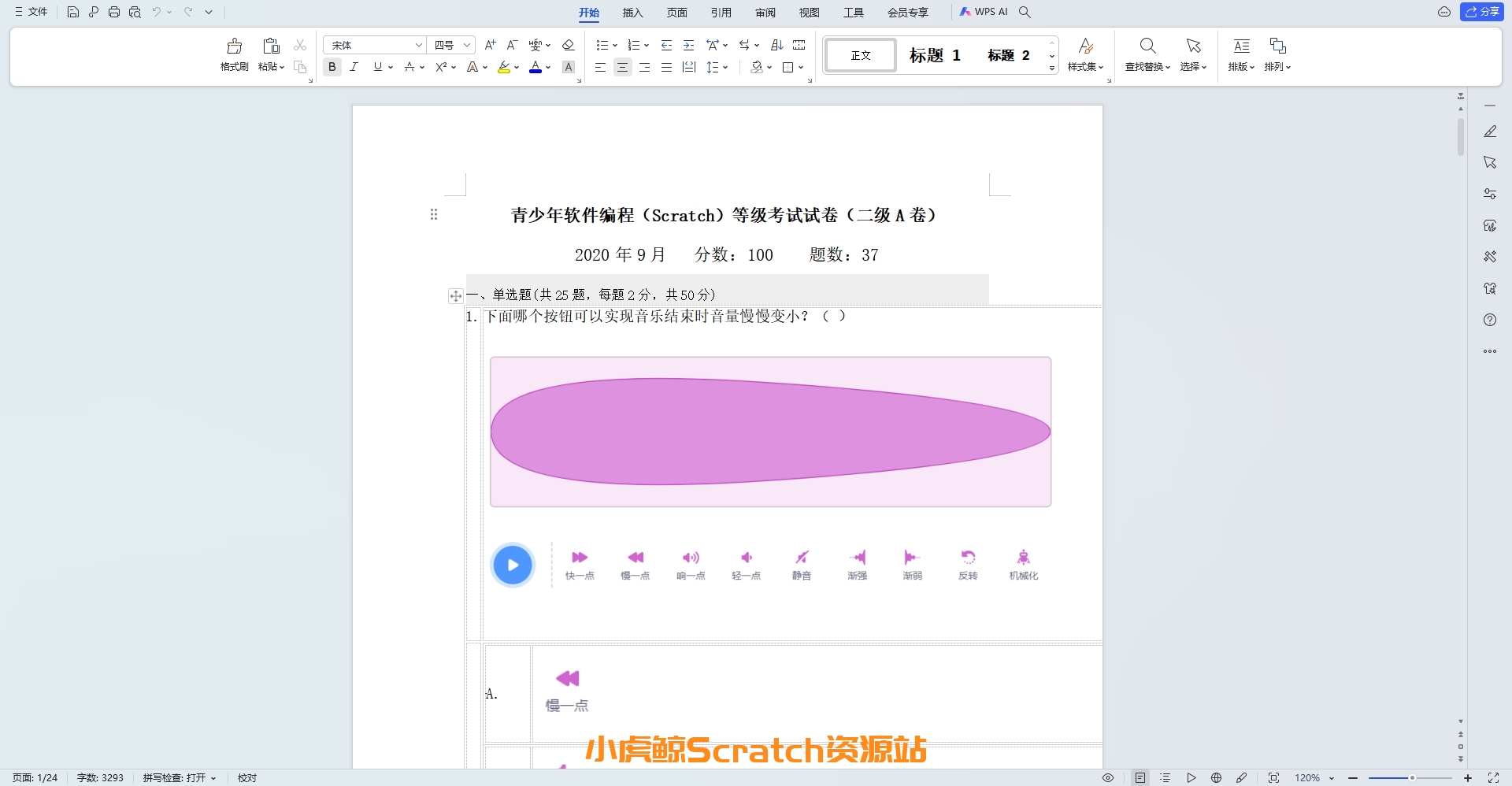
Task: Click the zoom slider handle
Action: [x=1412, y=777]
